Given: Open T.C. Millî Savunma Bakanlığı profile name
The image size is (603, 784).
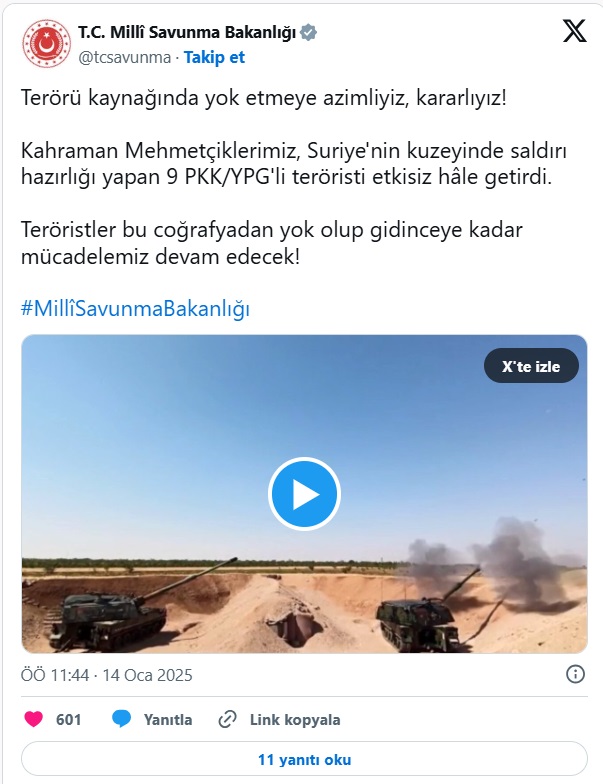Looking at the screenshot, I should (187, 32).
